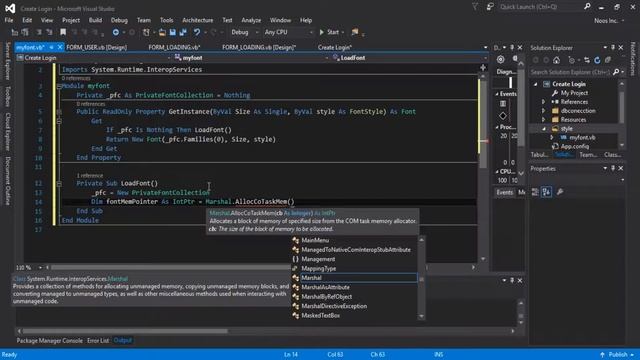The width and height of the screenshot is (640, 360).
Task: Open the Toolbox side tab
Action: pyautogui.click(x=7, y=96)
